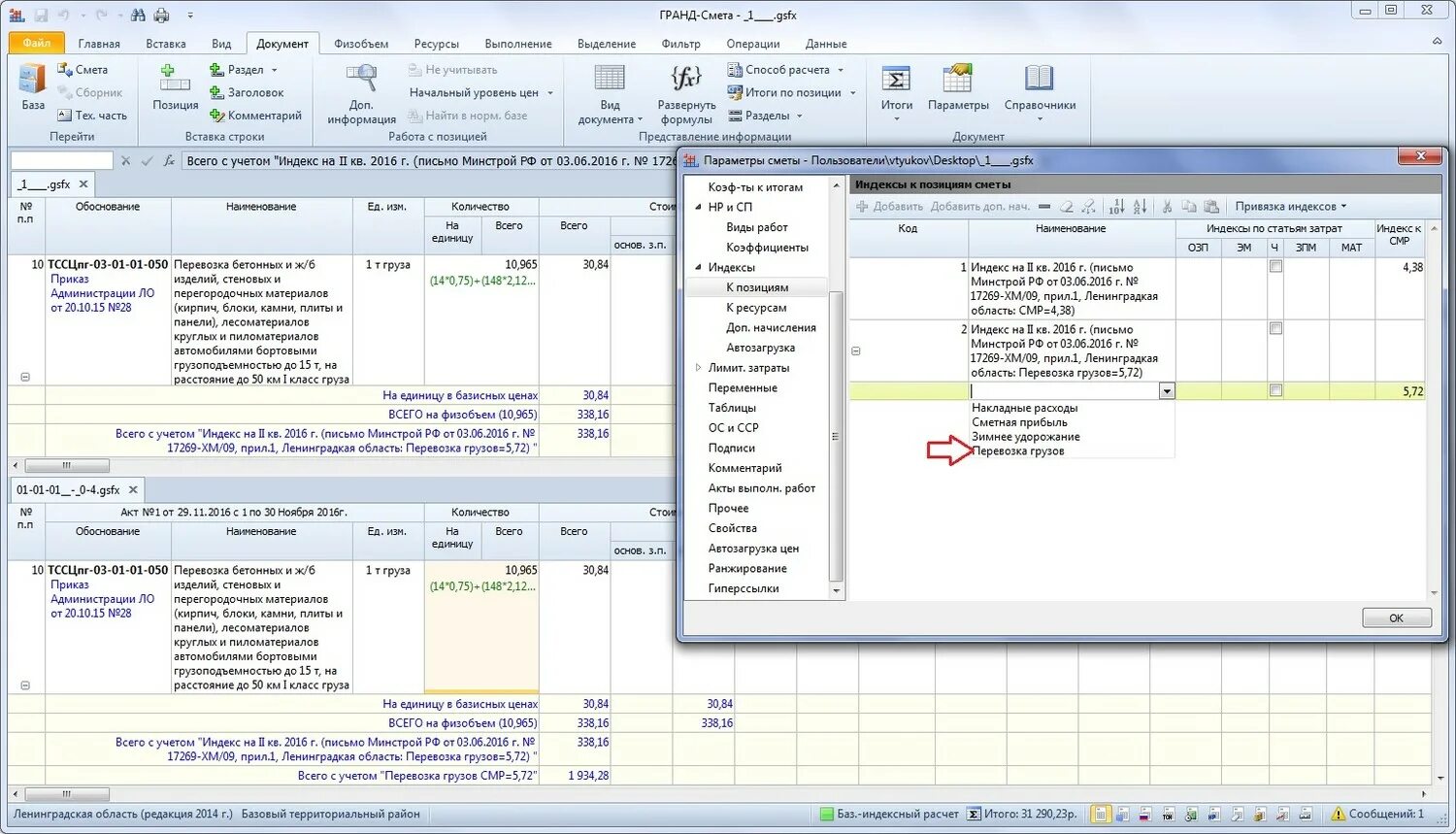Click Добавить доп. нач. button
Image resolution: width=1456 pixels, height=834 pixels.
[979, 207]
